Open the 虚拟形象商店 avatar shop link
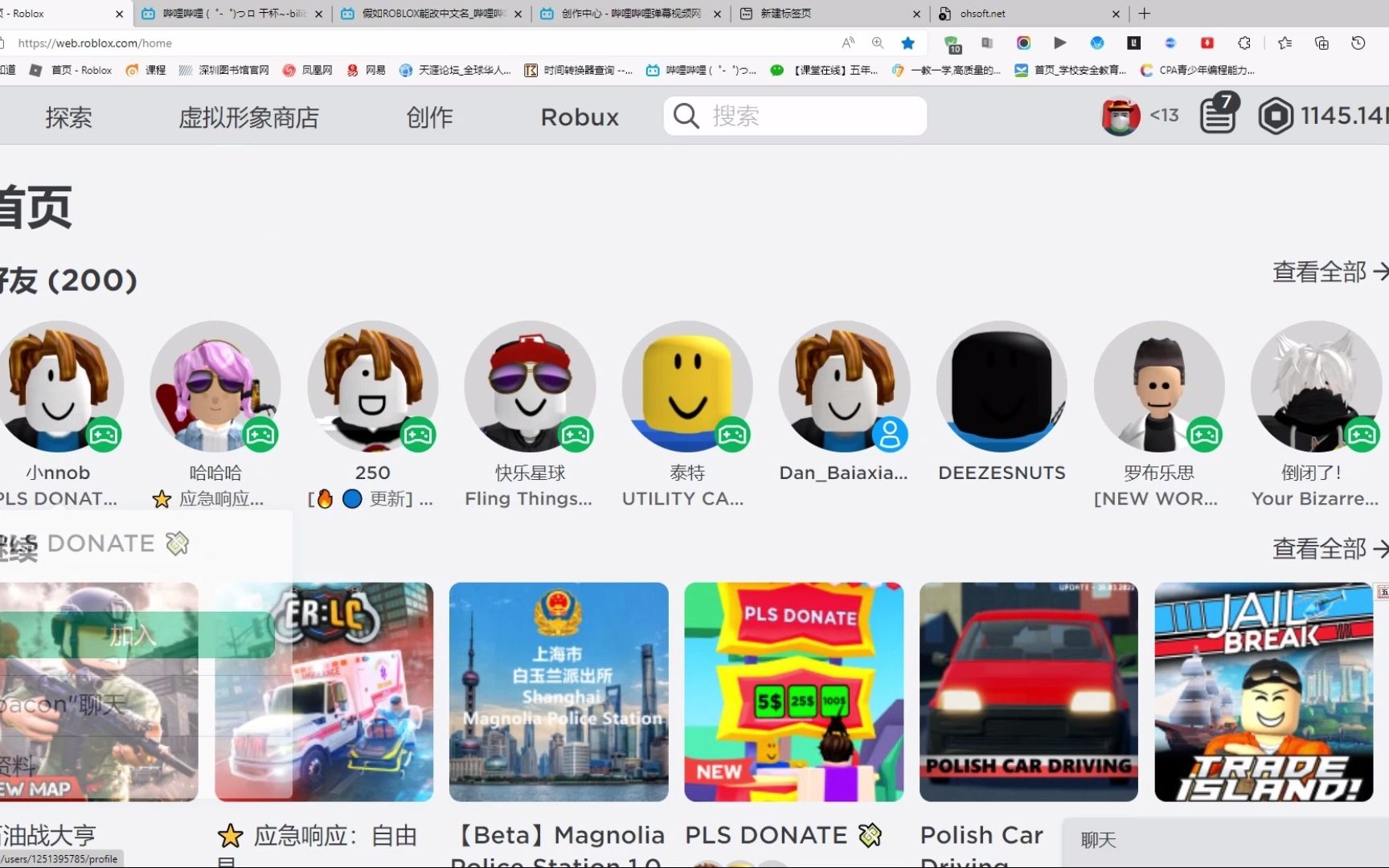Screen dimensions: 1389x868 [x=249, y=117]
